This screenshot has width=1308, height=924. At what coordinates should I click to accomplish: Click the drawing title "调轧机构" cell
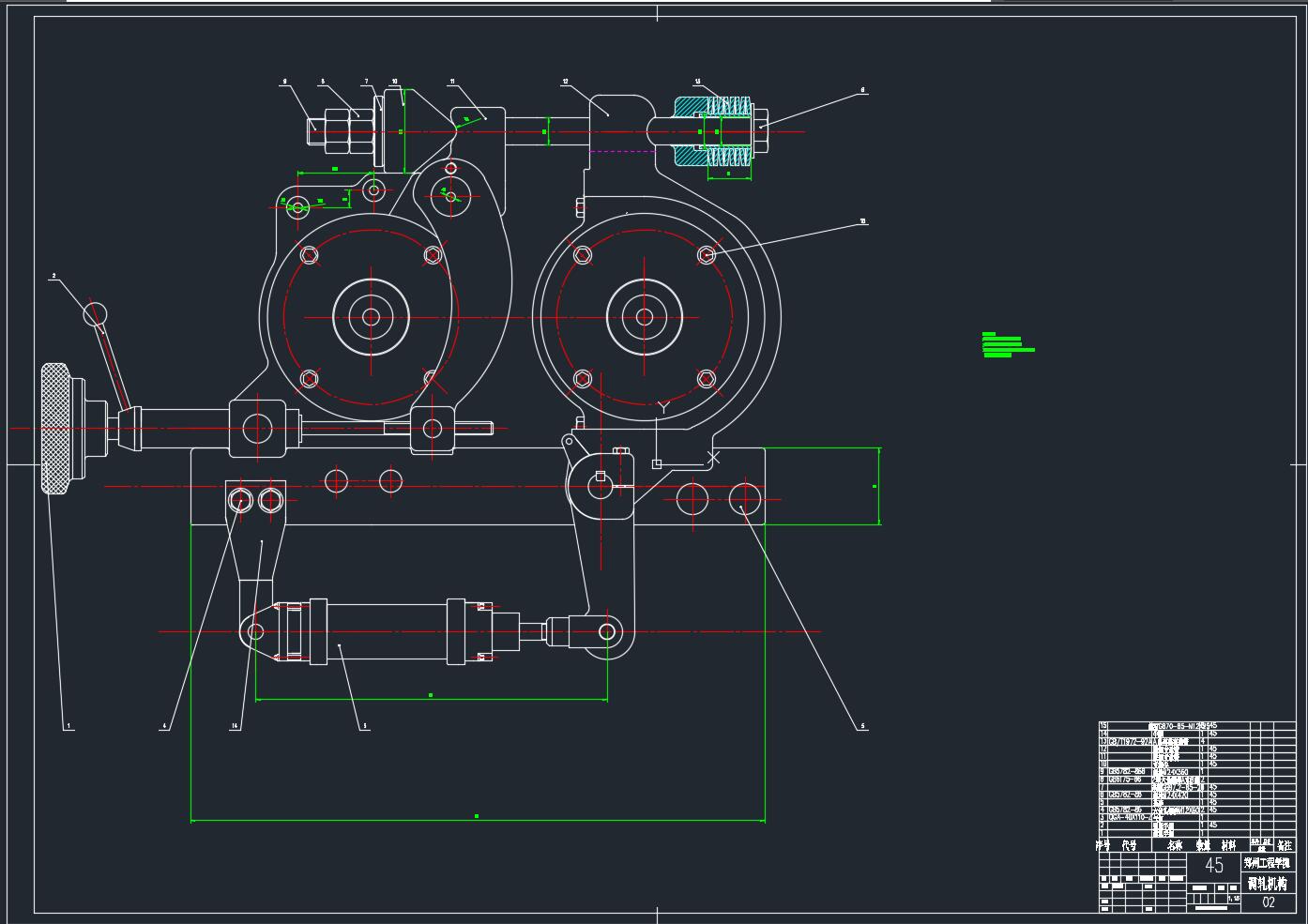pos(1268,884)
